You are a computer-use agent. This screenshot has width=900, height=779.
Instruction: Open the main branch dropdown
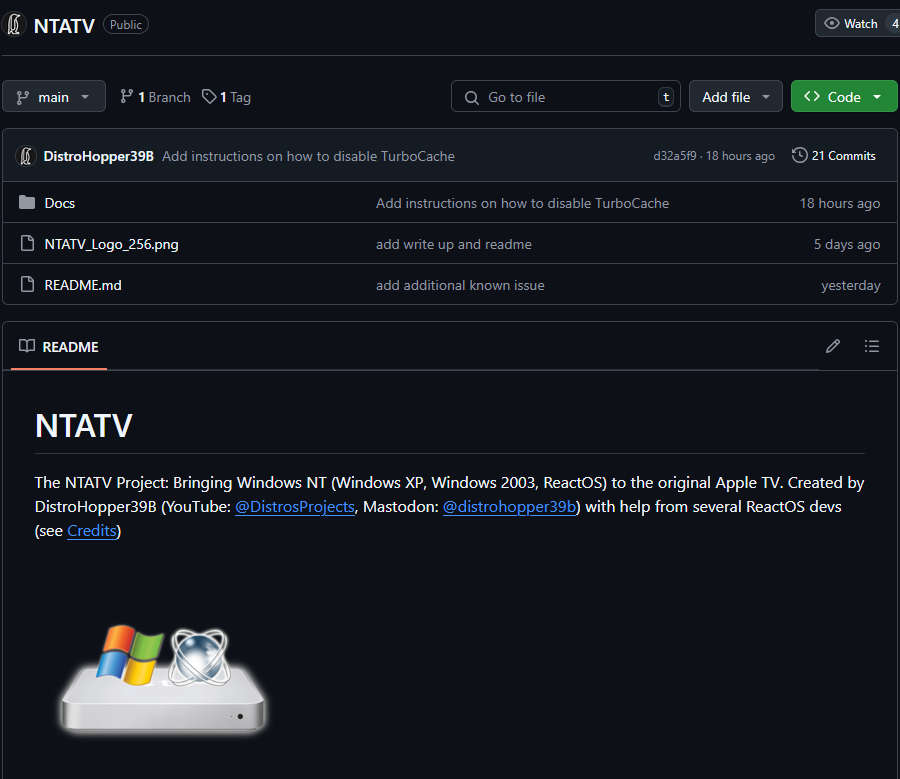[x=54, y=96]
